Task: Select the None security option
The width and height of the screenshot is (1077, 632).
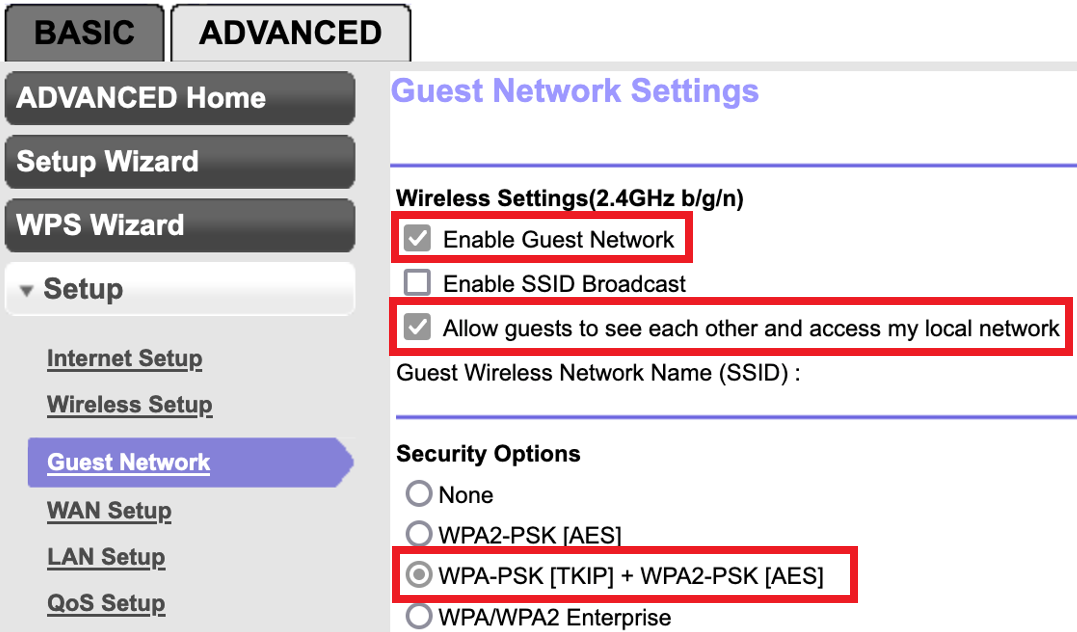Action: pyautogui.click(x=419, y=494)
